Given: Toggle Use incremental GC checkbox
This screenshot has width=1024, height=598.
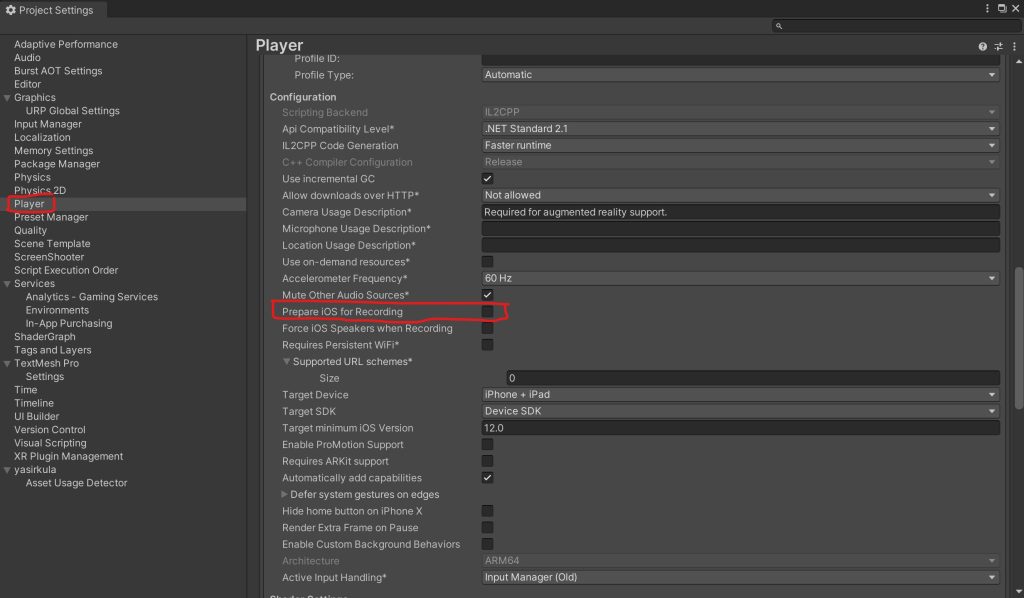Looking at the screenshot, I should [487, 179].
